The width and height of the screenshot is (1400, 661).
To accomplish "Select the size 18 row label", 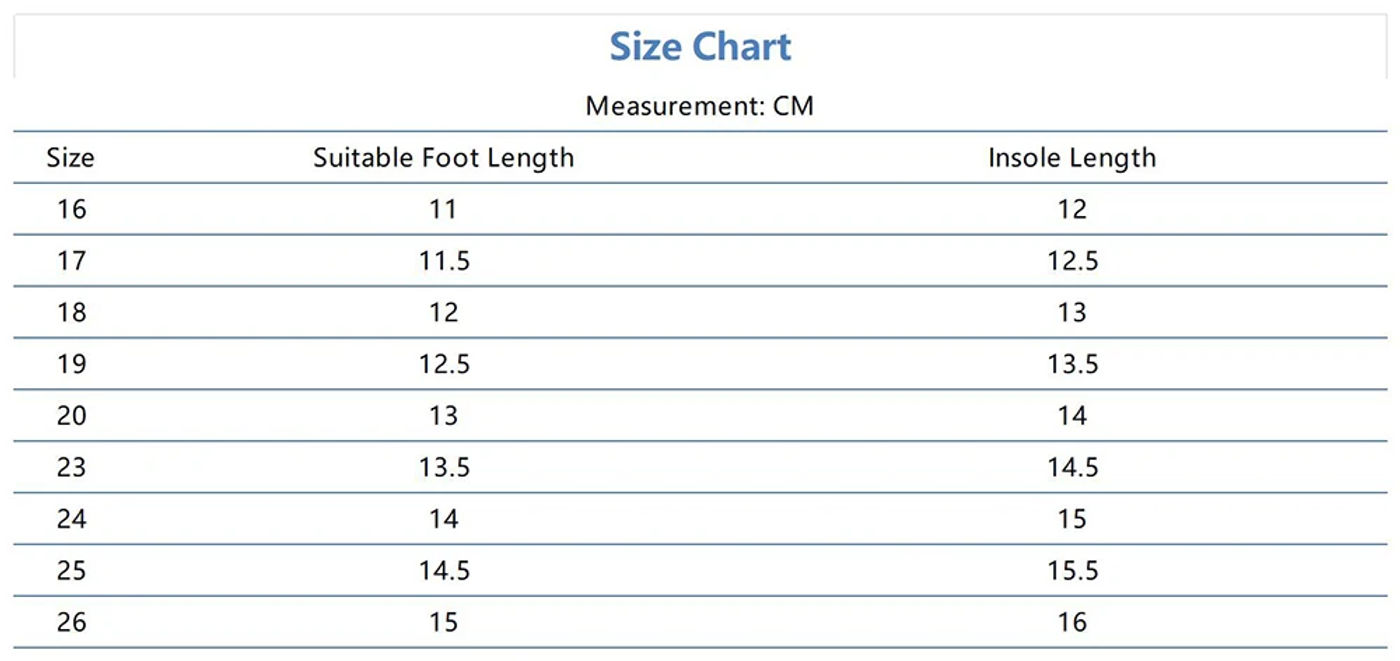I will coord(71,313).
